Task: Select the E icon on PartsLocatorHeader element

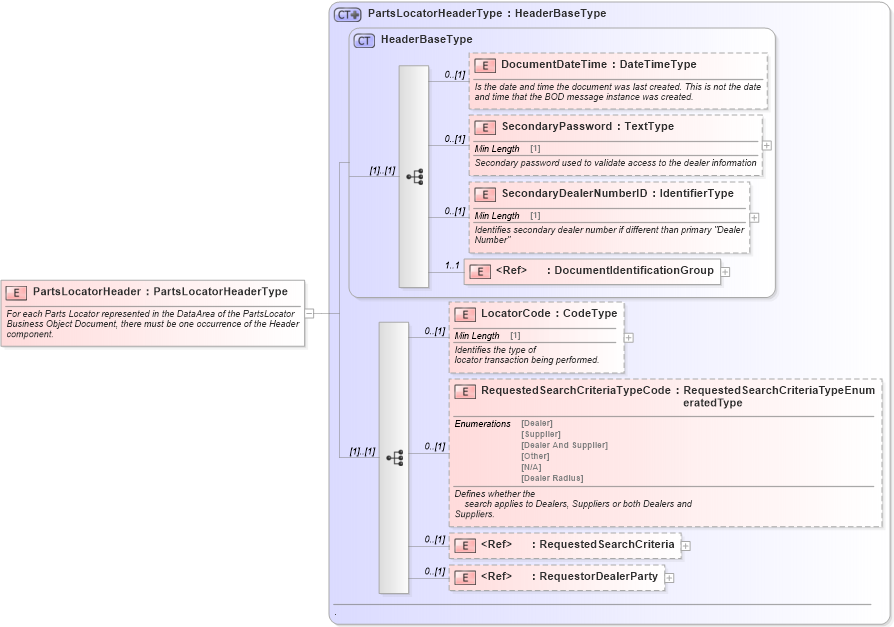Action: 15,291
